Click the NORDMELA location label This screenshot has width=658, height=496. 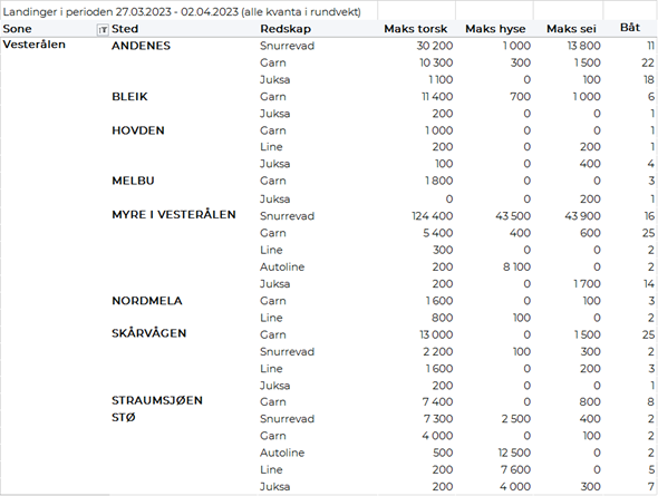146,300
